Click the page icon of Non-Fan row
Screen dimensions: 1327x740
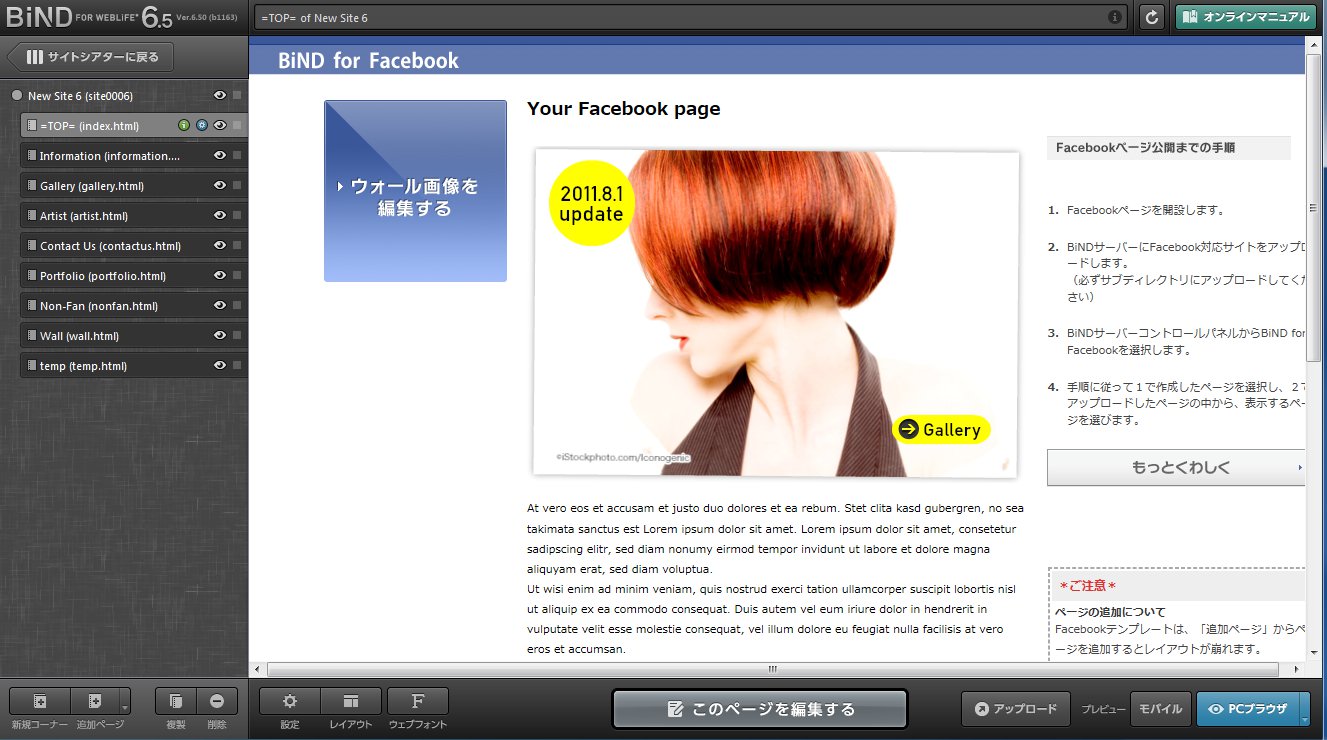(32, 305)
